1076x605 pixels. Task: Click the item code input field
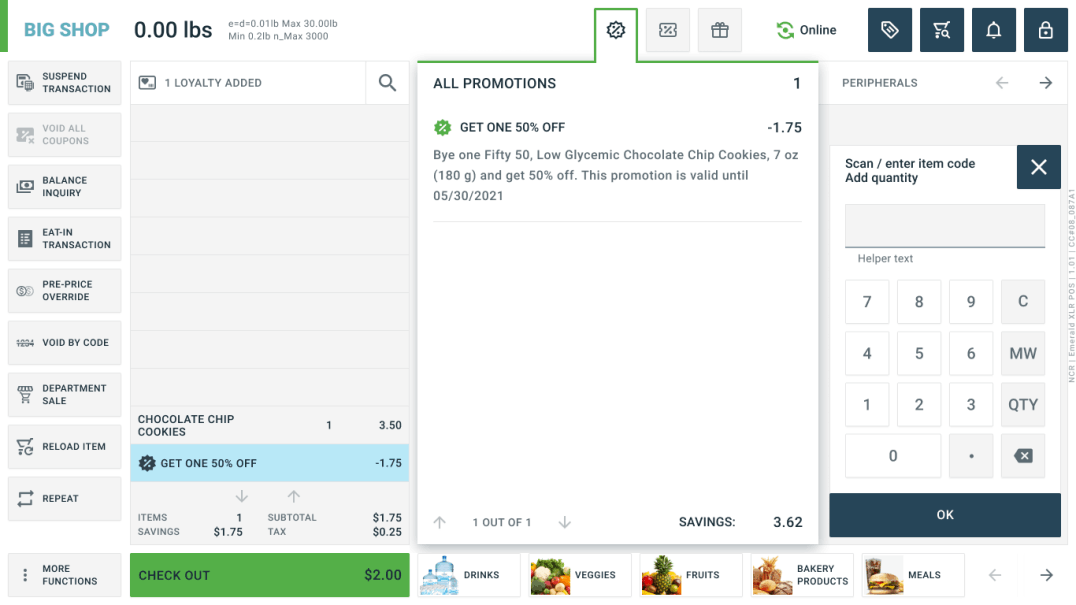click(944, 226)
